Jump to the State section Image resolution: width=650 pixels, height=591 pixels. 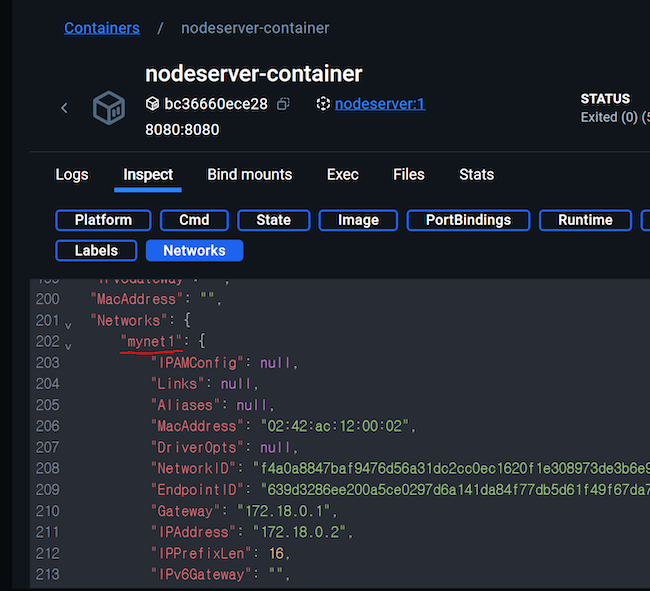tap(274, 220)
